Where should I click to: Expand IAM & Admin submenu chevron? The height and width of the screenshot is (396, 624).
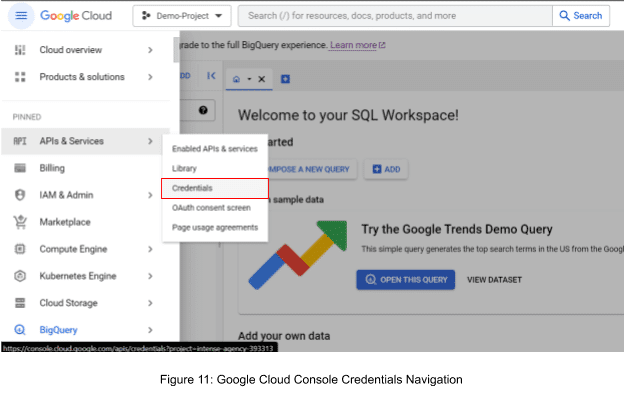(x=150, y=195)
